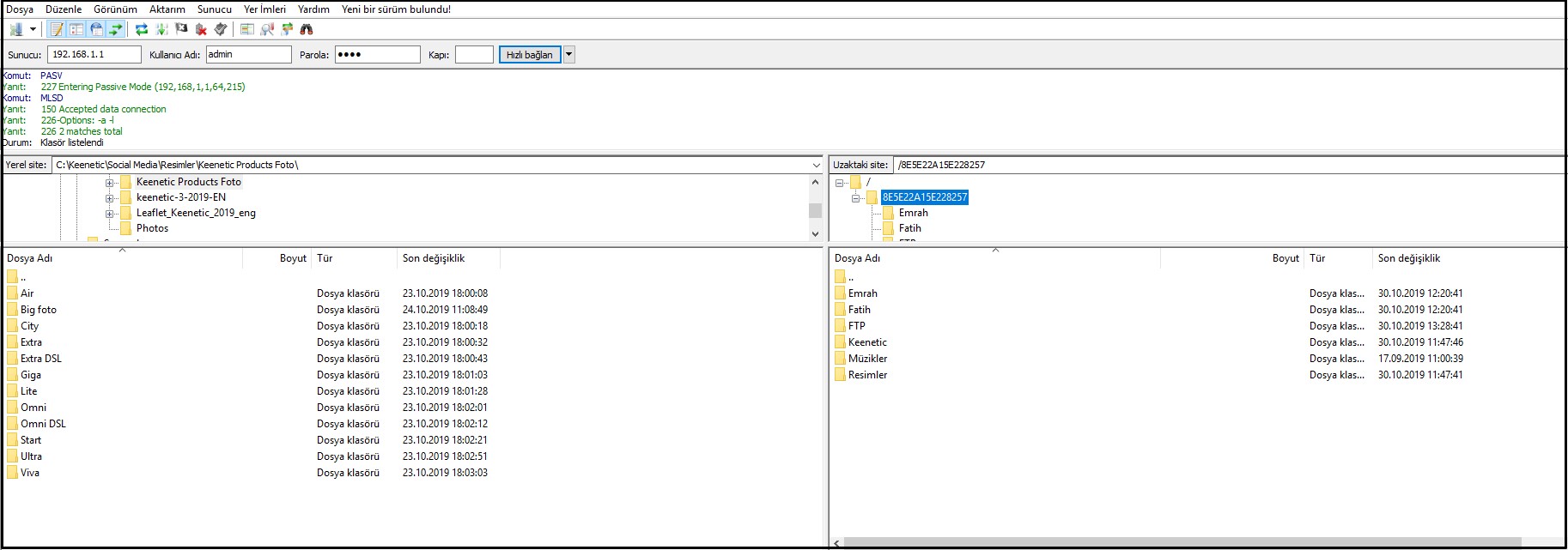Screen dimensions: 1568x550
Task: Cancel the current operation via flag icon
Action: (x=181, y=29)
